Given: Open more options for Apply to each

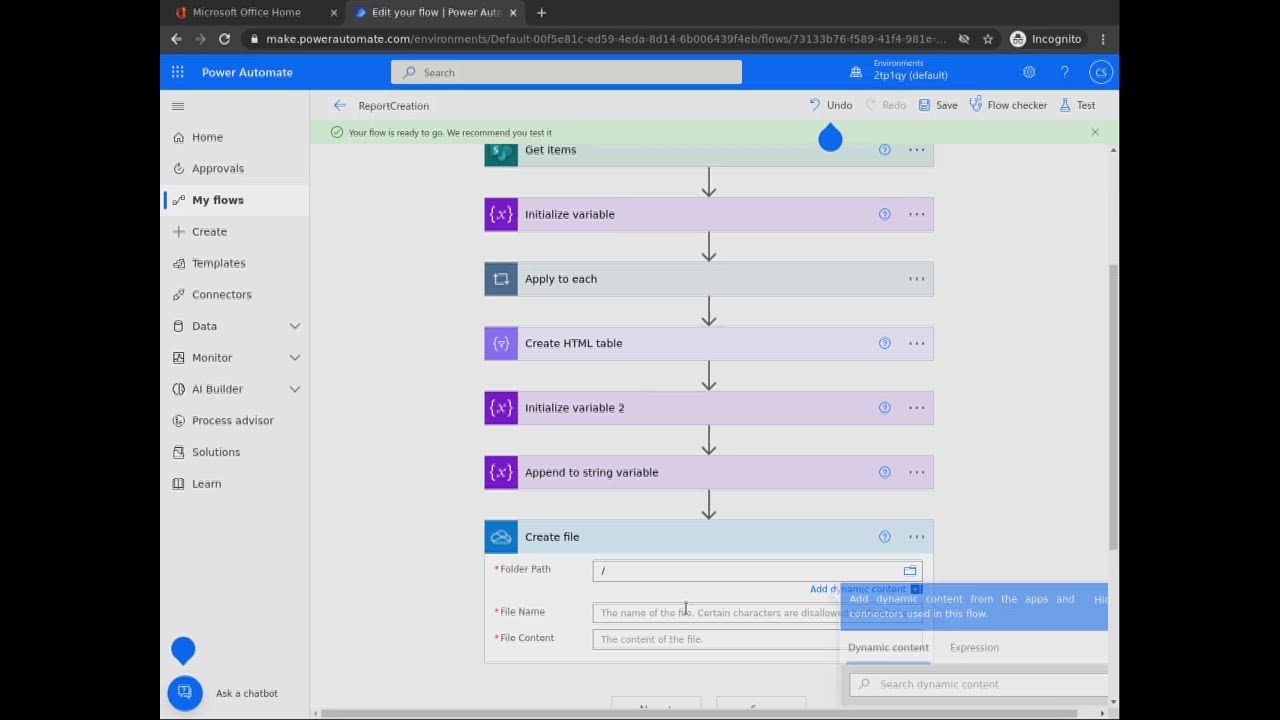Looking at the screenshot, I should (916, 279).
